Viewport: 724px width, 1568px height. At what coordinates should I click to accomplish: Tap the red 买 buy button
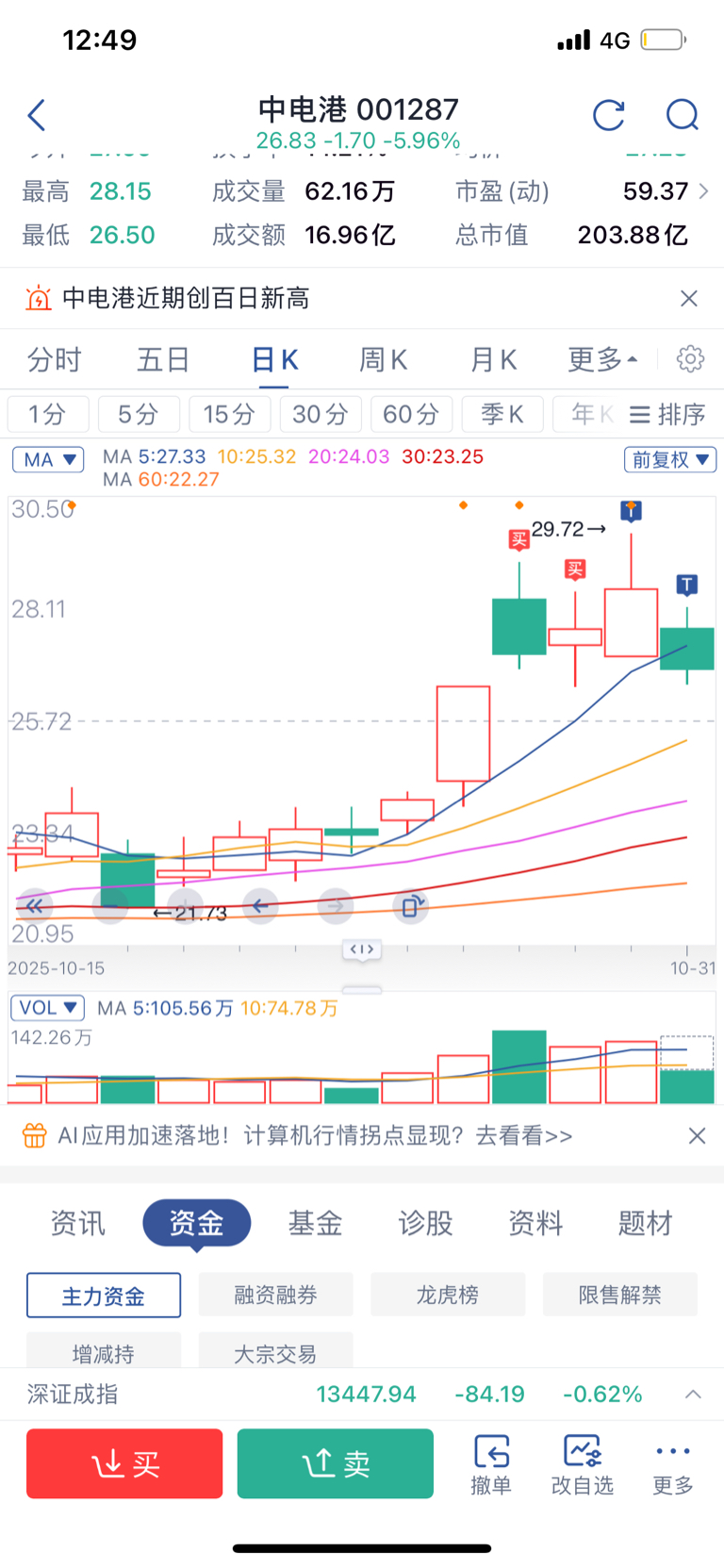pyautogui.click(x=124, y=1463)
